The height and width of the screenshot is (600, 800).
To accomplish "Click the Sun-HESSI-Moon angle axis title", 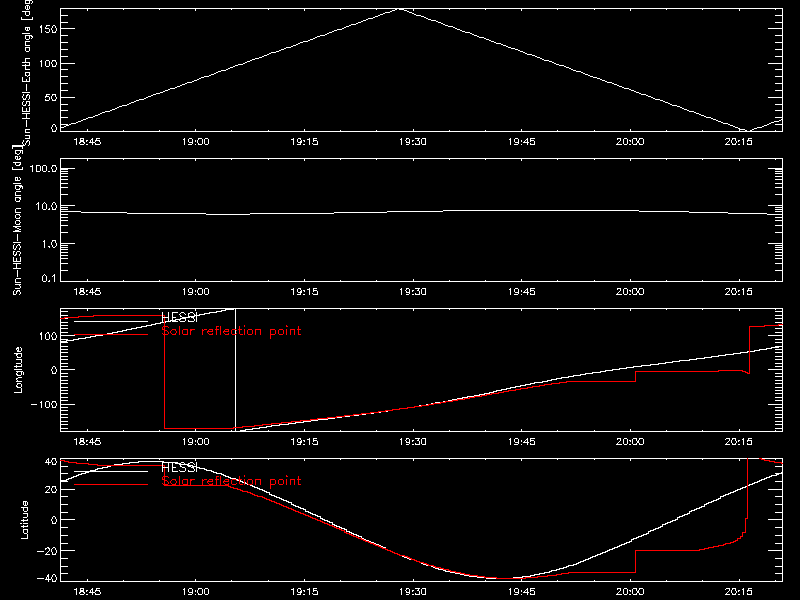I will click(17, 220).
